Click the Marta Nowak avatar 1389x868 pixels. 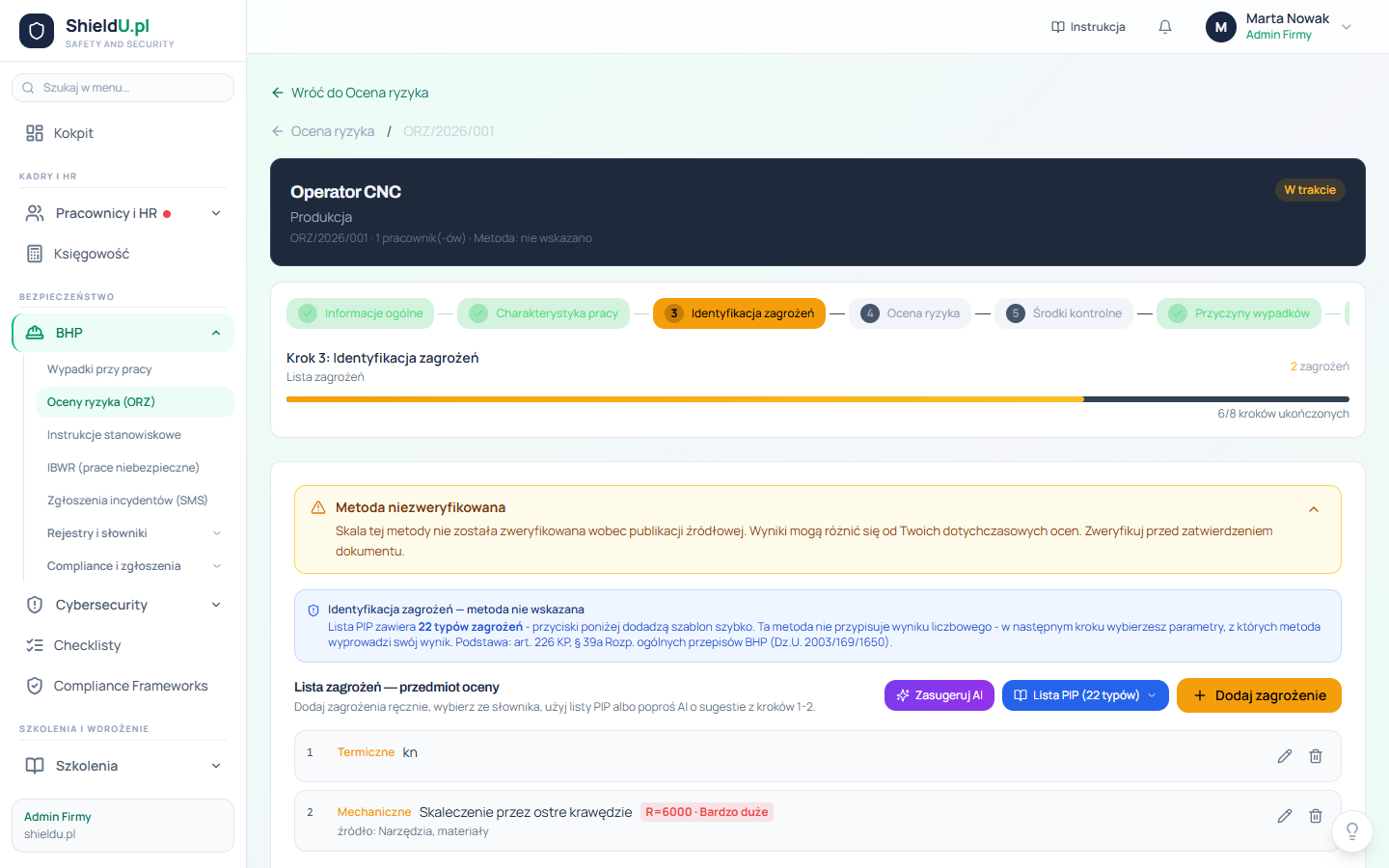tap(1221, 27)
